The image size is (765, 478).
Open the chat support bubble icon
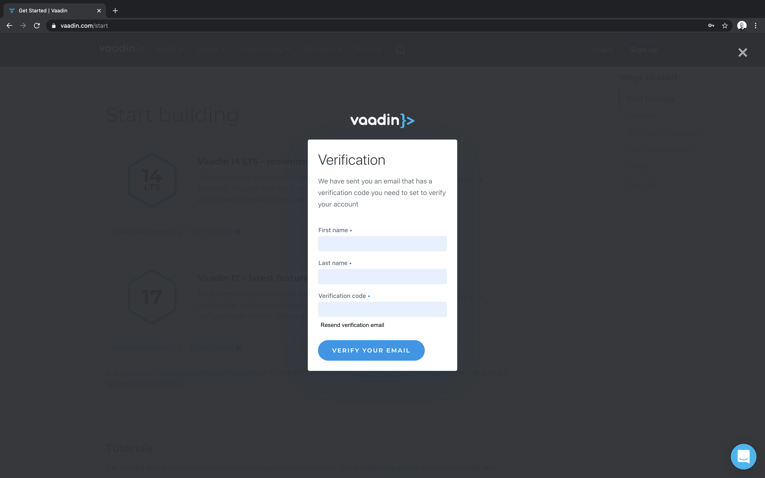(743, 456)
